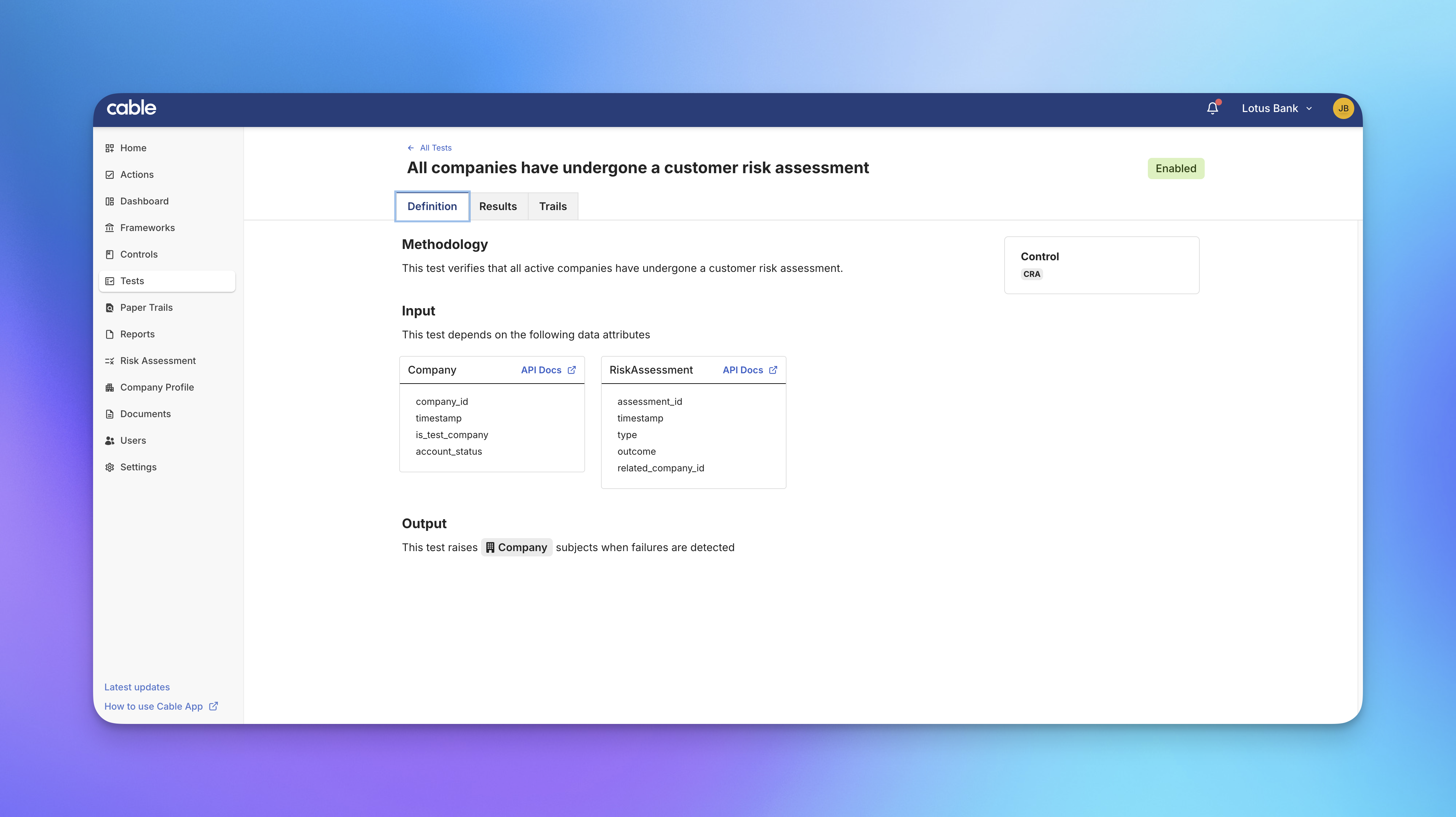
Task: Switch to the Results tab
Action: coord(497,206)
